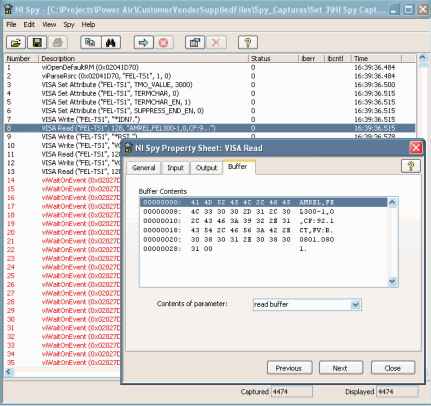This screenshot has width=431, height=406.
Task: Select row 6 VISA Set Attribute SUPPRESS_END_EN
Action: click(210, 111)
